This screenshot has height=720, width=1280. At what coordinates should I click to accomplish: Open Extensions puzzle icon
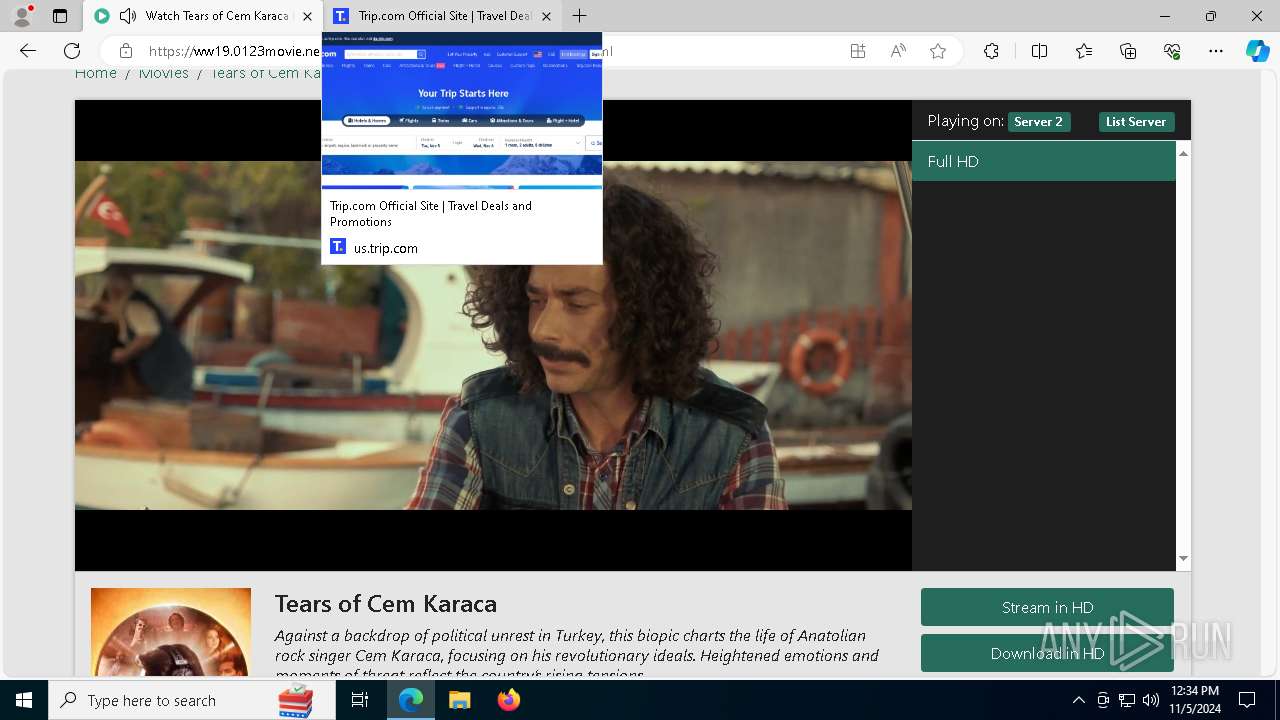point(991,51)
